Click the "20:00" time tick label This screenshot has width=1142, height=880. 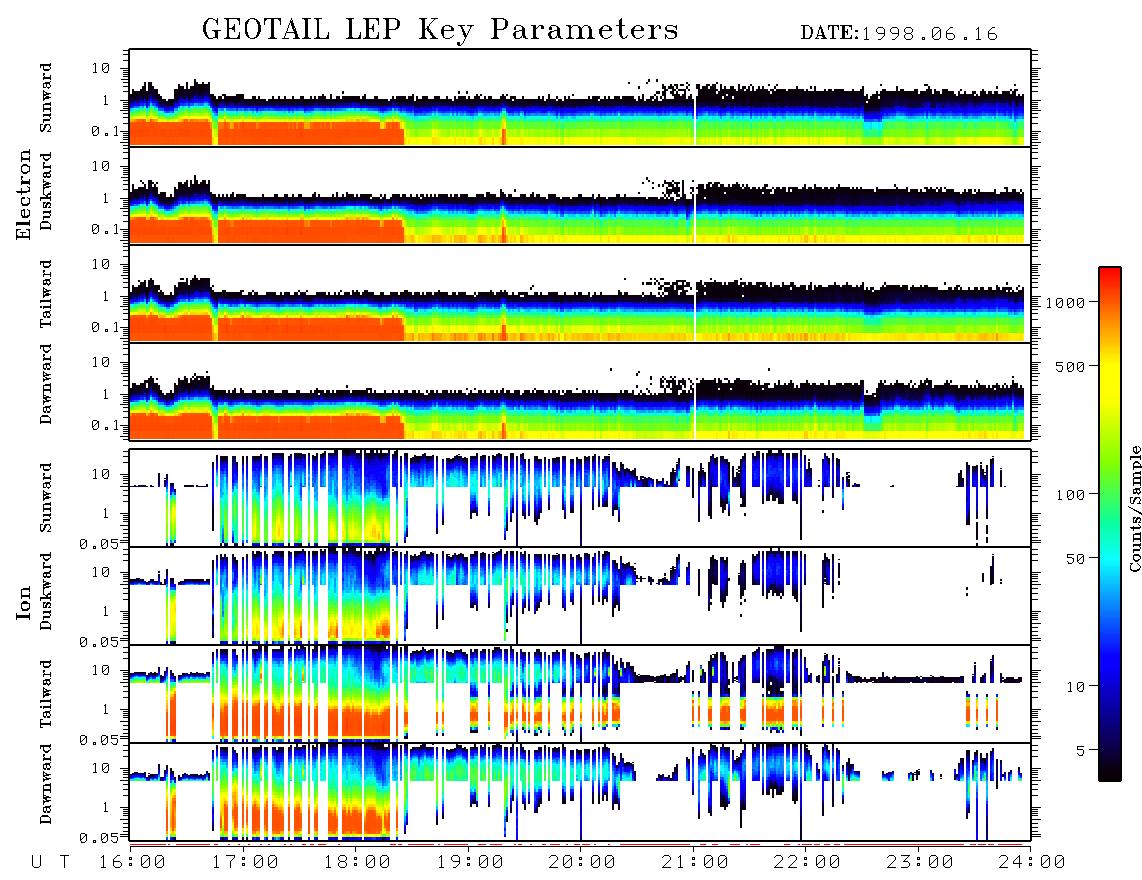click(582, 862)
